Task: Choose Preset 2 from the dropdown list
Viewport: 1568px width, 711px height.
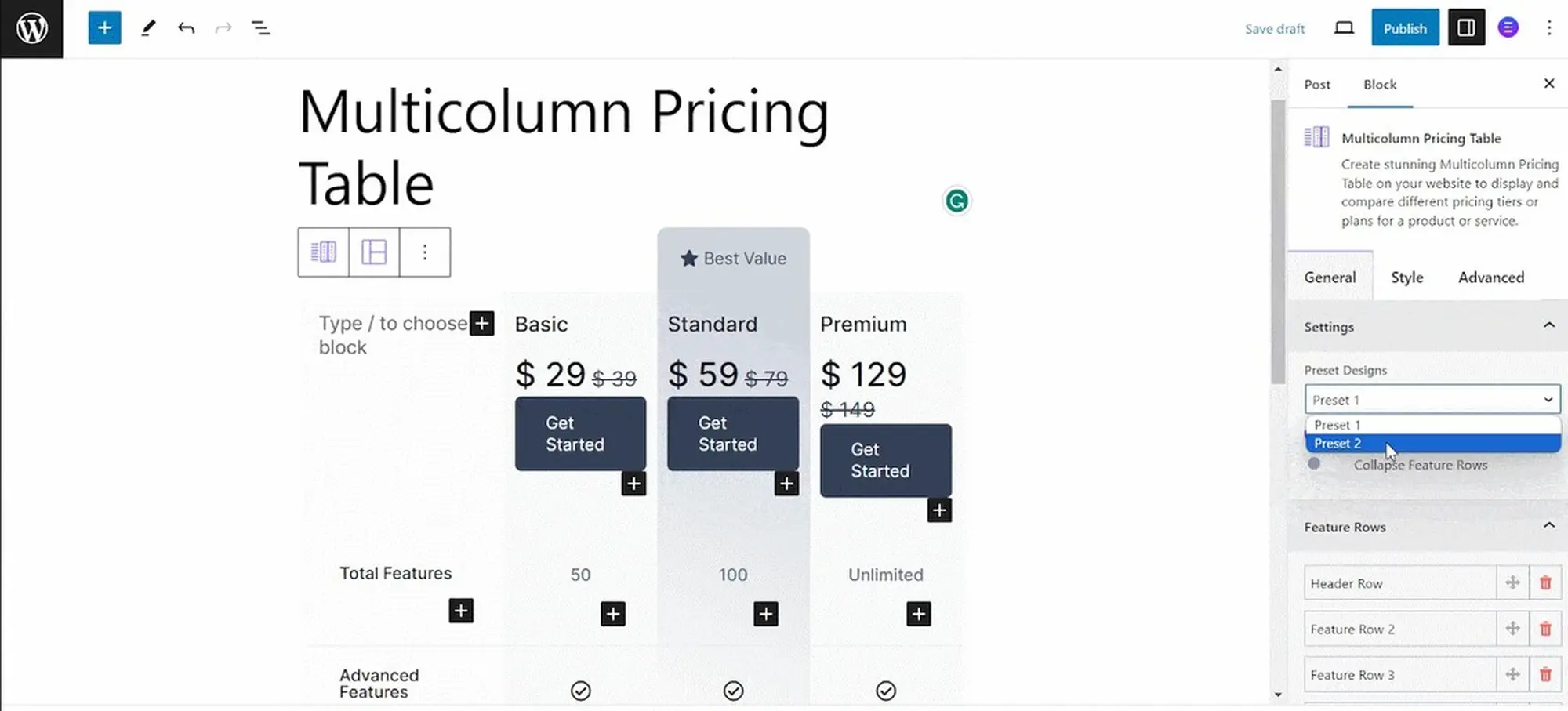Action: pyautogui.click(x=1338, y=444)
